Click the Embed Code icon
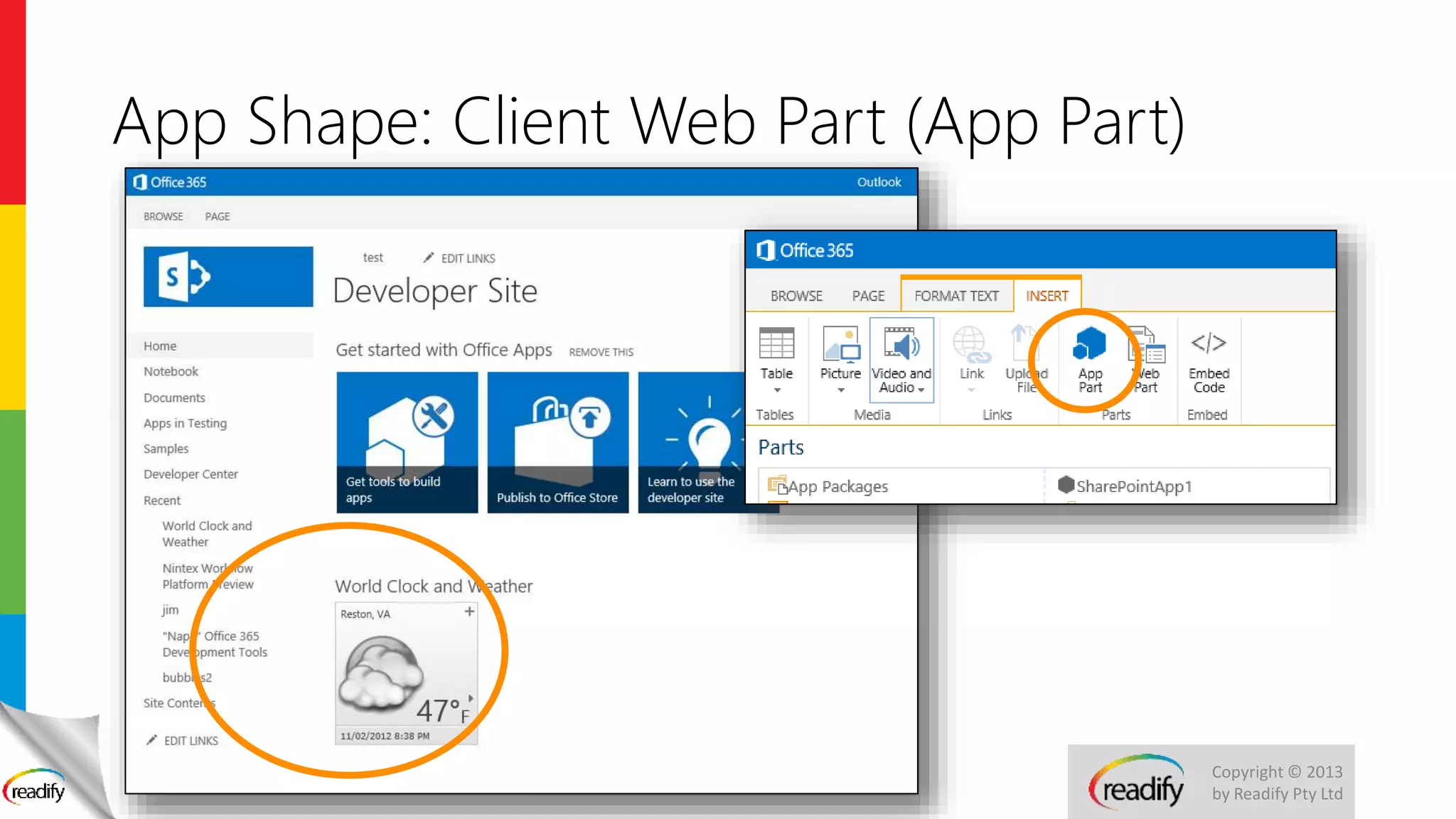 click(x=1209, y=343)
